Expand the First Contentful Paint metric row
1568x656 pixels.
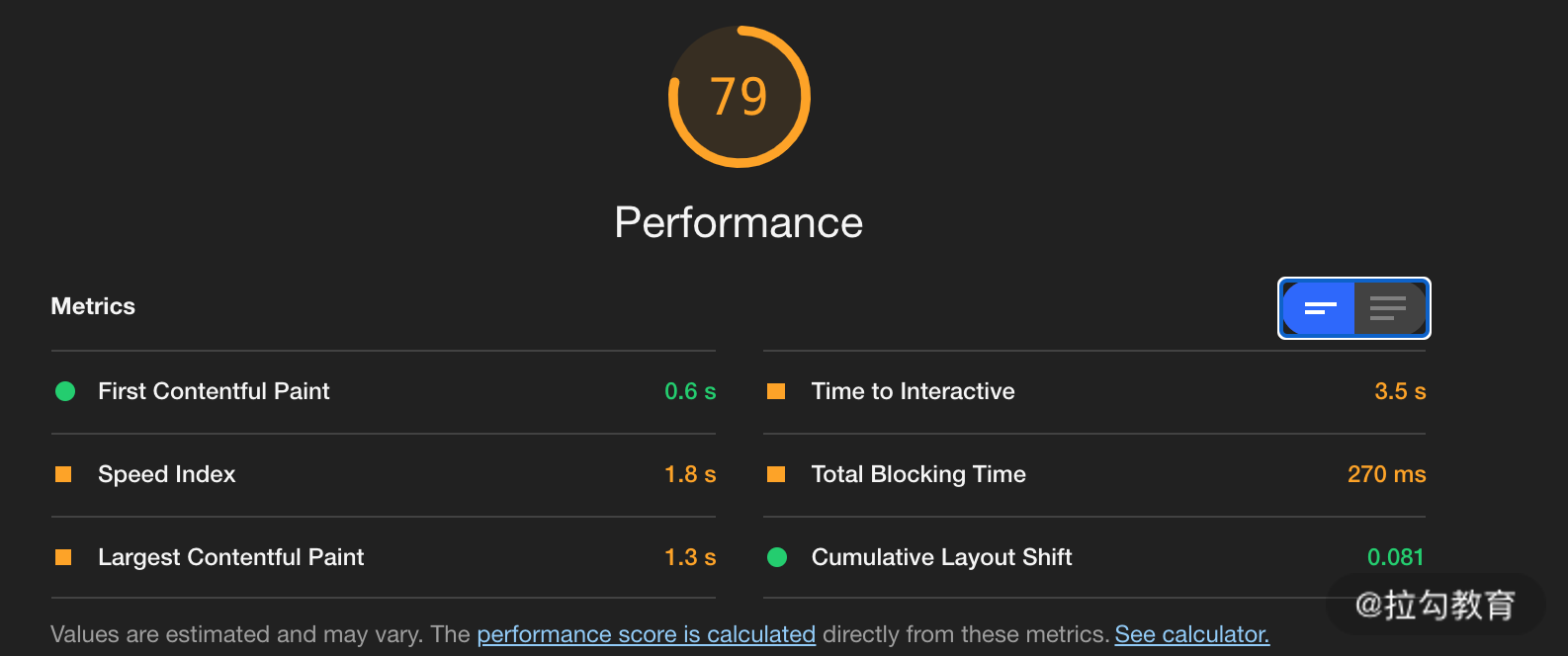[x=214, y=391]
